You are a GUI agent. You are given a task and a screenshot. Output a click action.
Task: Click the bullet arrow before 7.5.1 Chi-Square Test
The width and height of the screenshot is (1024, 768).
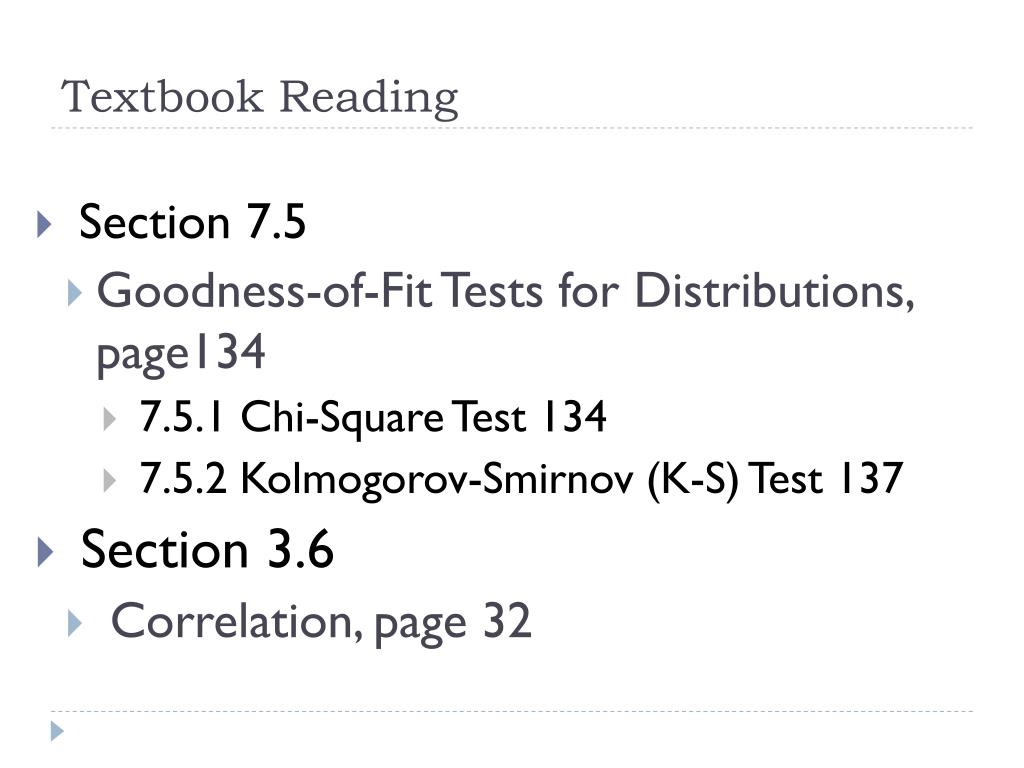coord(110,419)
